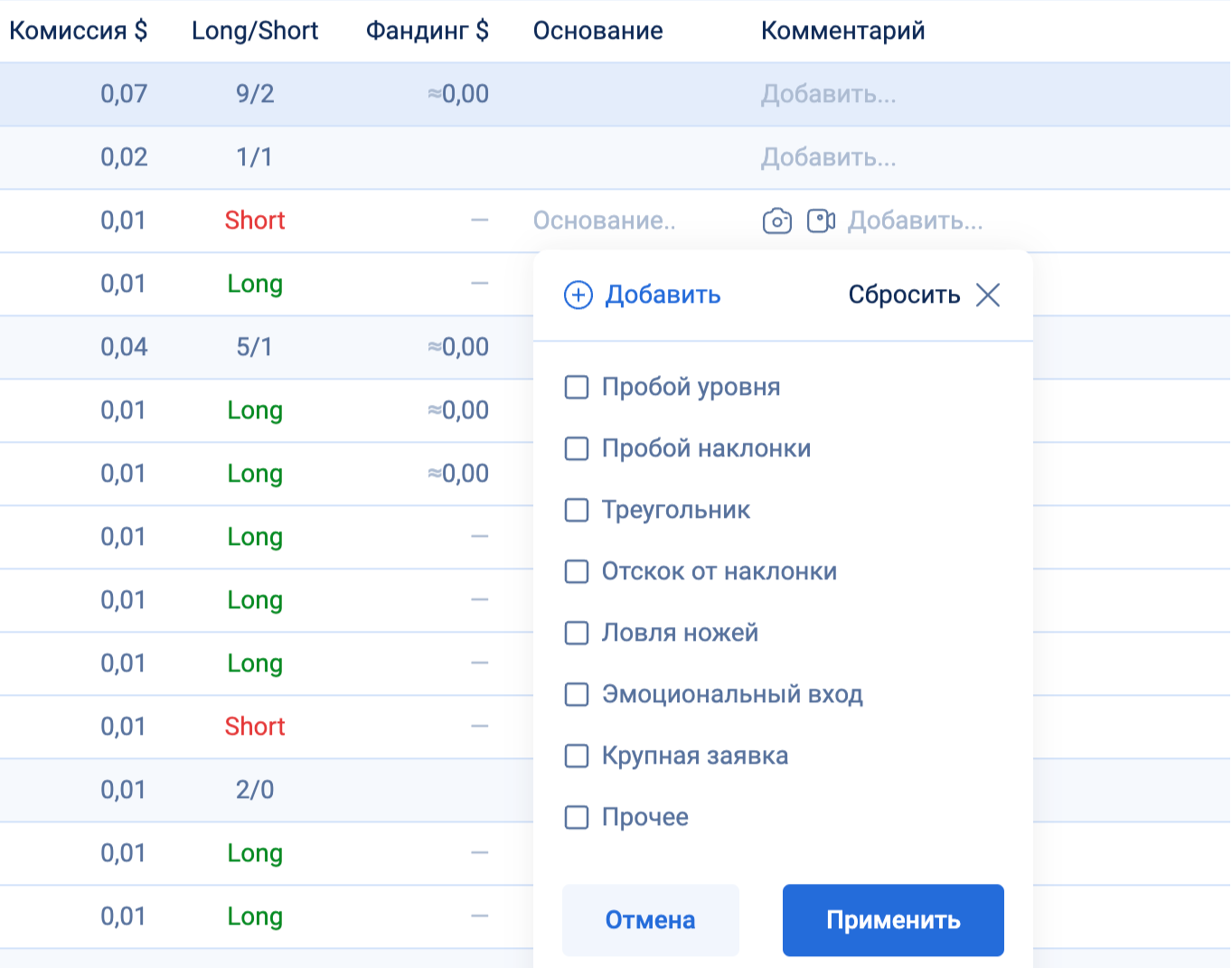Screen dimensions: 1232x968
Task: Click the Добавить... comment field in the 1/1 row
Action: coord(829,157)
